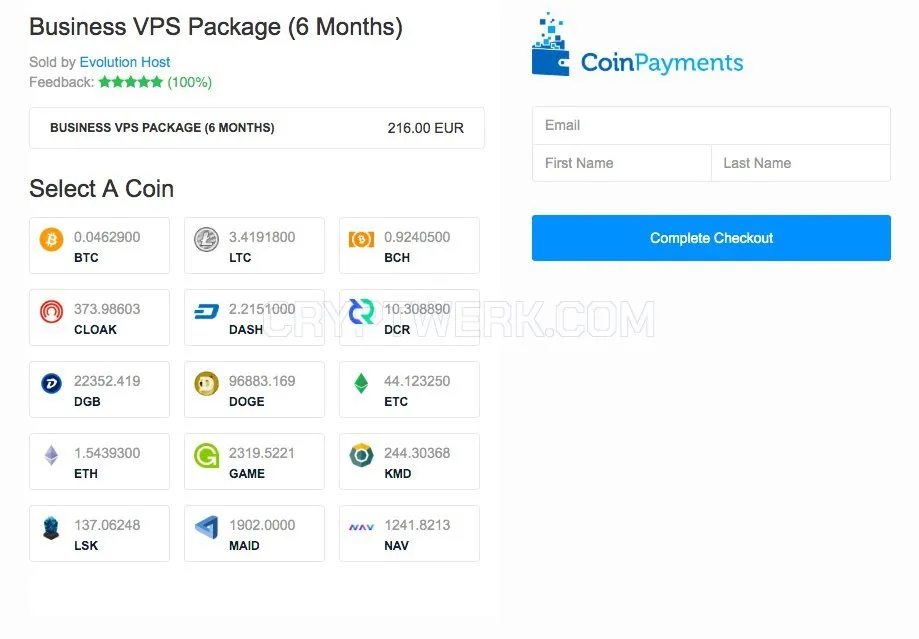Click the green feedback stars rating
The image size is (919, 639).
131,82
